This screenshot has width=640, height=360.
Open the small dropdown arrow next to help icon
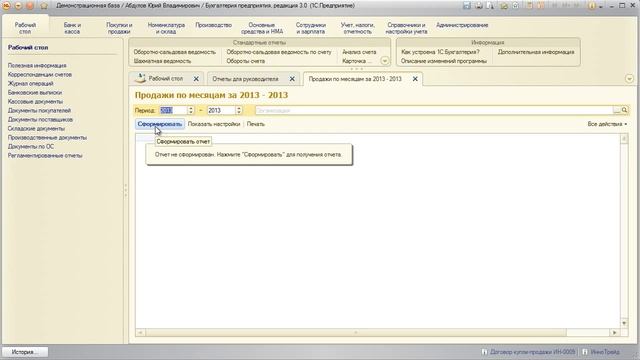pos(601,6)
